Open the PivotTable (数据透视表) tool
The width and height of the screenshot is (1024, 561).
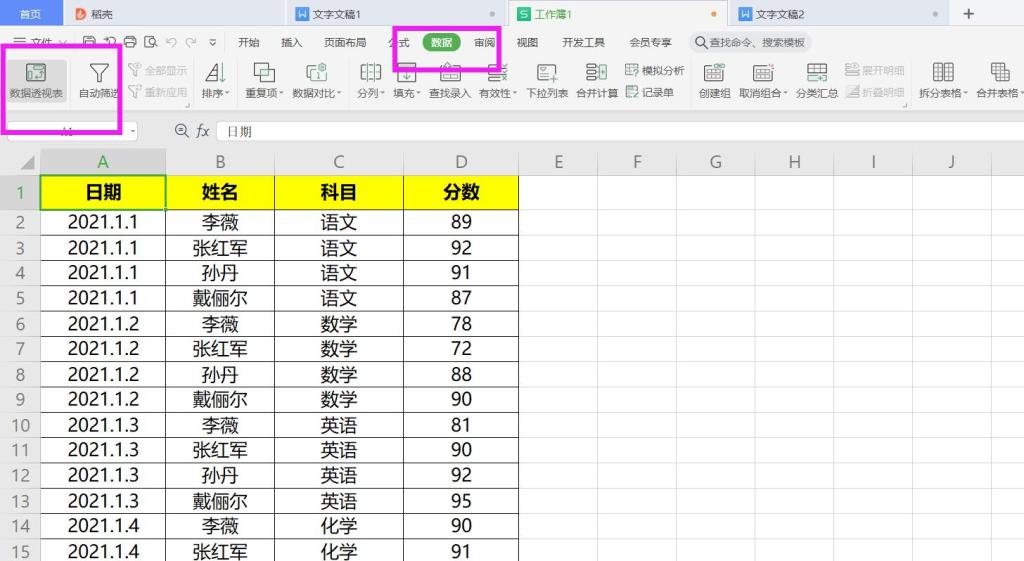click(36, 80)
